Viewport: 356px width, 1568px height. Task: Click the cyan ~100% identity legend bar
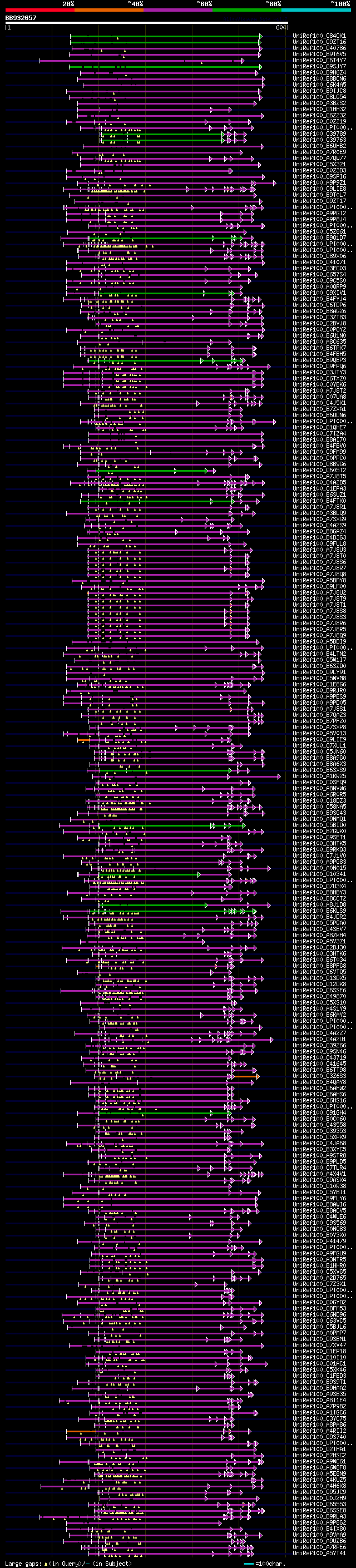317,10
